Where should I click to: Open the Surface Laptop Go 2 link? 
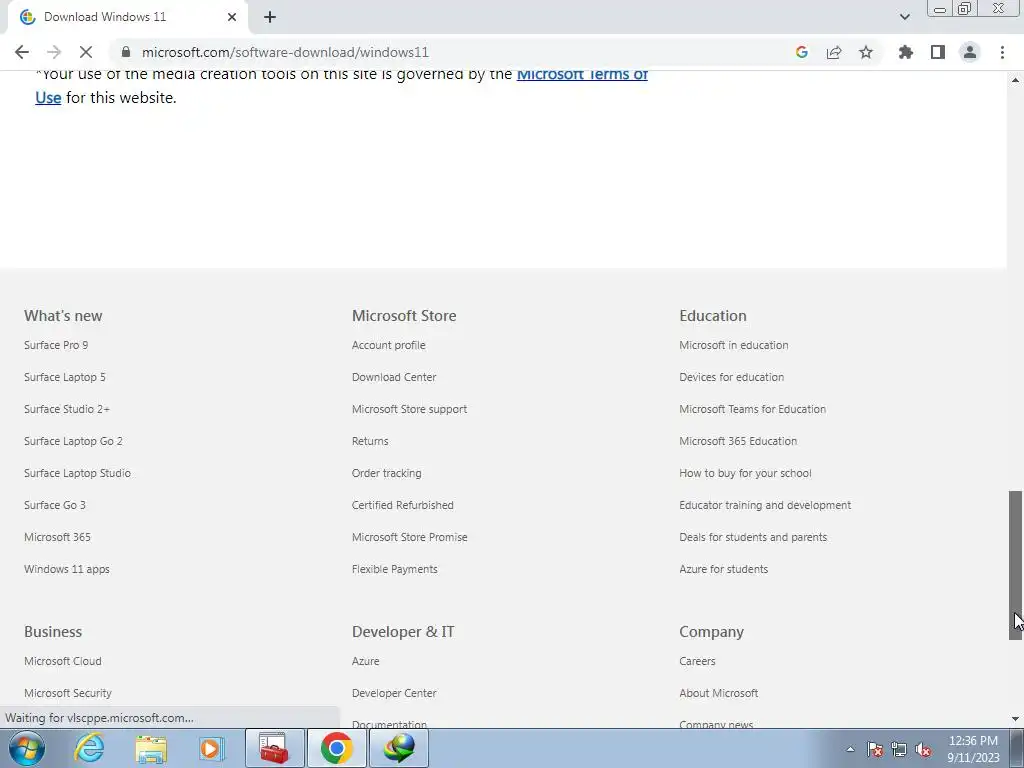pos(73,441)
